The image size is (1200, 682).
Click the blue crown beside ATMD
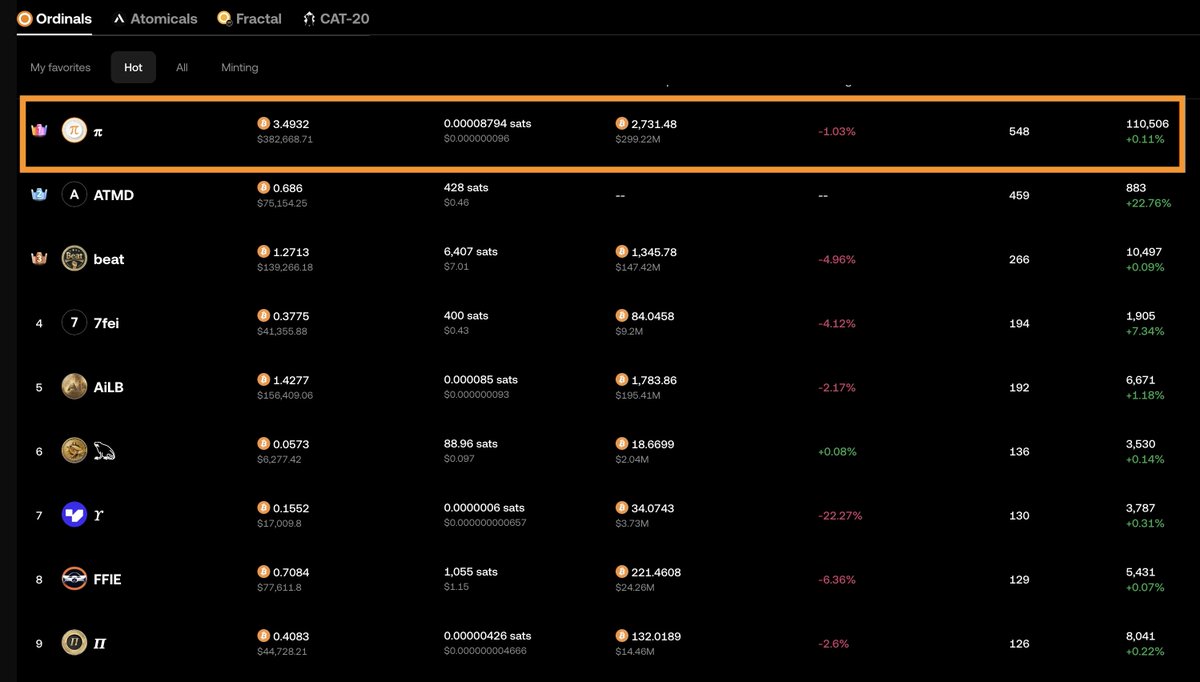(x=40, y=194)
